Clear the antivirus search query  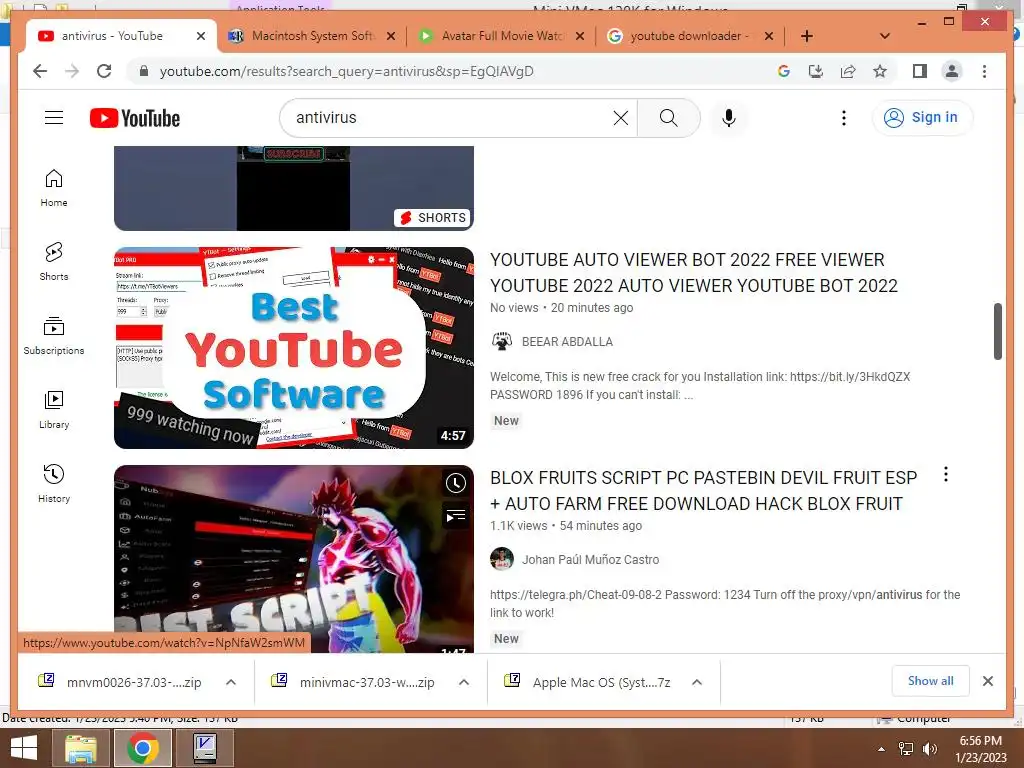point(620,118)
